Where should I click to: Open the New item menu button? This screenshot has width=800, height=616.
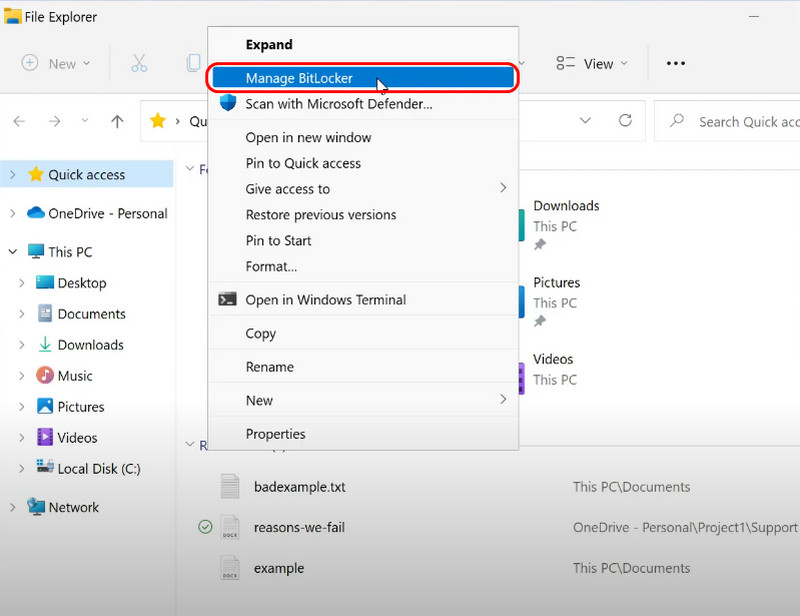pos(56,63)
